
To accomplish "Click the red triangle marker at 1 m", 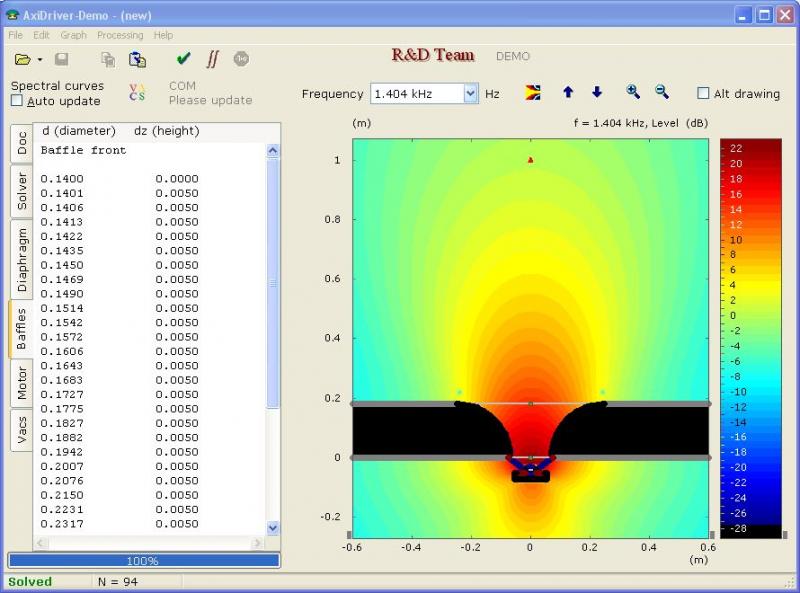I will 531,160.
